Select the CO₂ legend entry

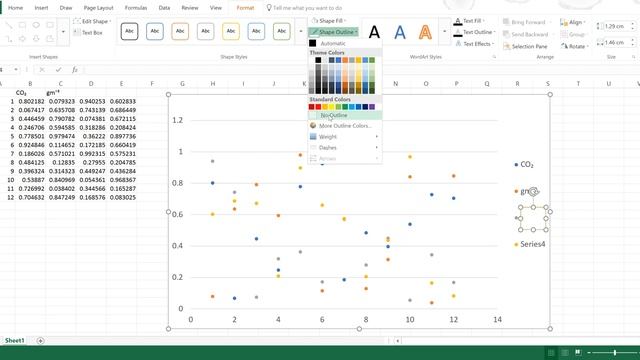pyautogui.click(x=524, y=164)
